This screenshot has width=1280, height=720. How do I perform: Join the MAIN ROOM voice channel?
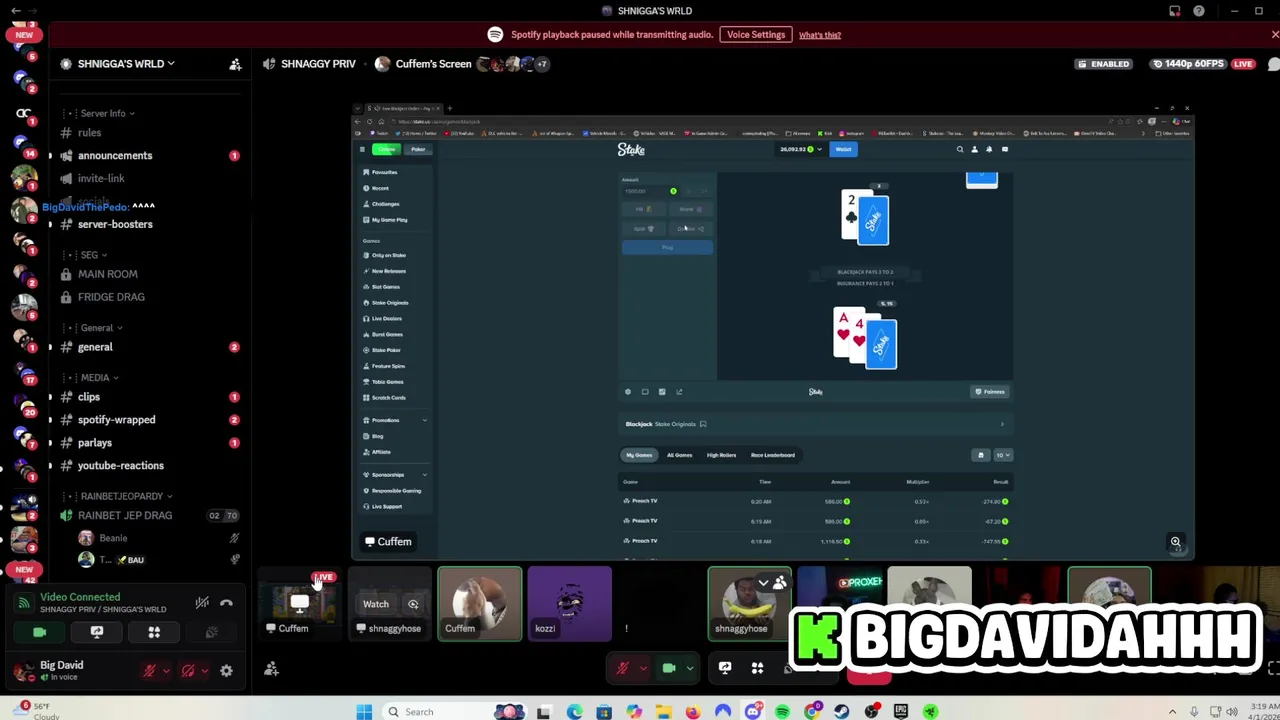click(107, 274)
